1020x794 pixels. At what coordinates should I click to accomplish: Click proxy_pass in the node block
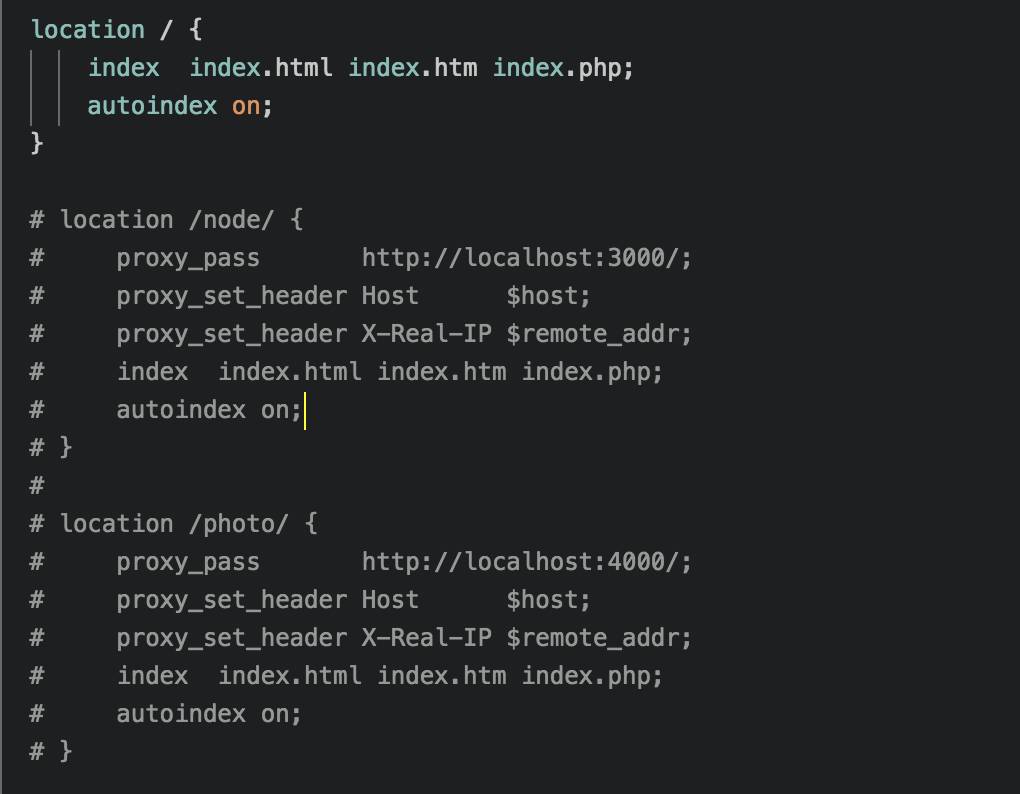click(x=188, y=257)
